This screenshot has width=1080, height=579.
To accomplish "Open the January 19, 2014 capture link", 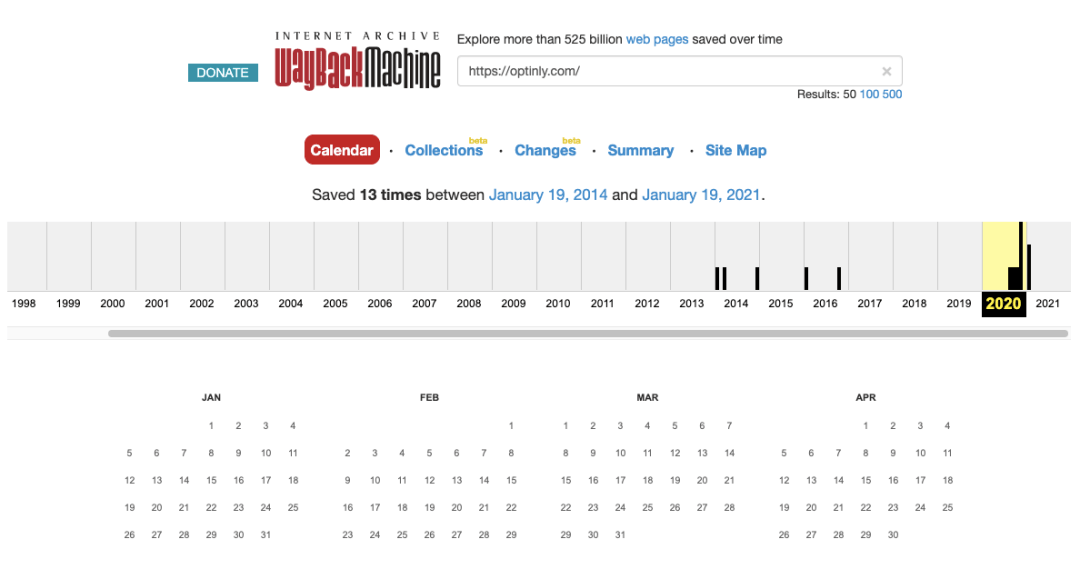I will point(548,195).
